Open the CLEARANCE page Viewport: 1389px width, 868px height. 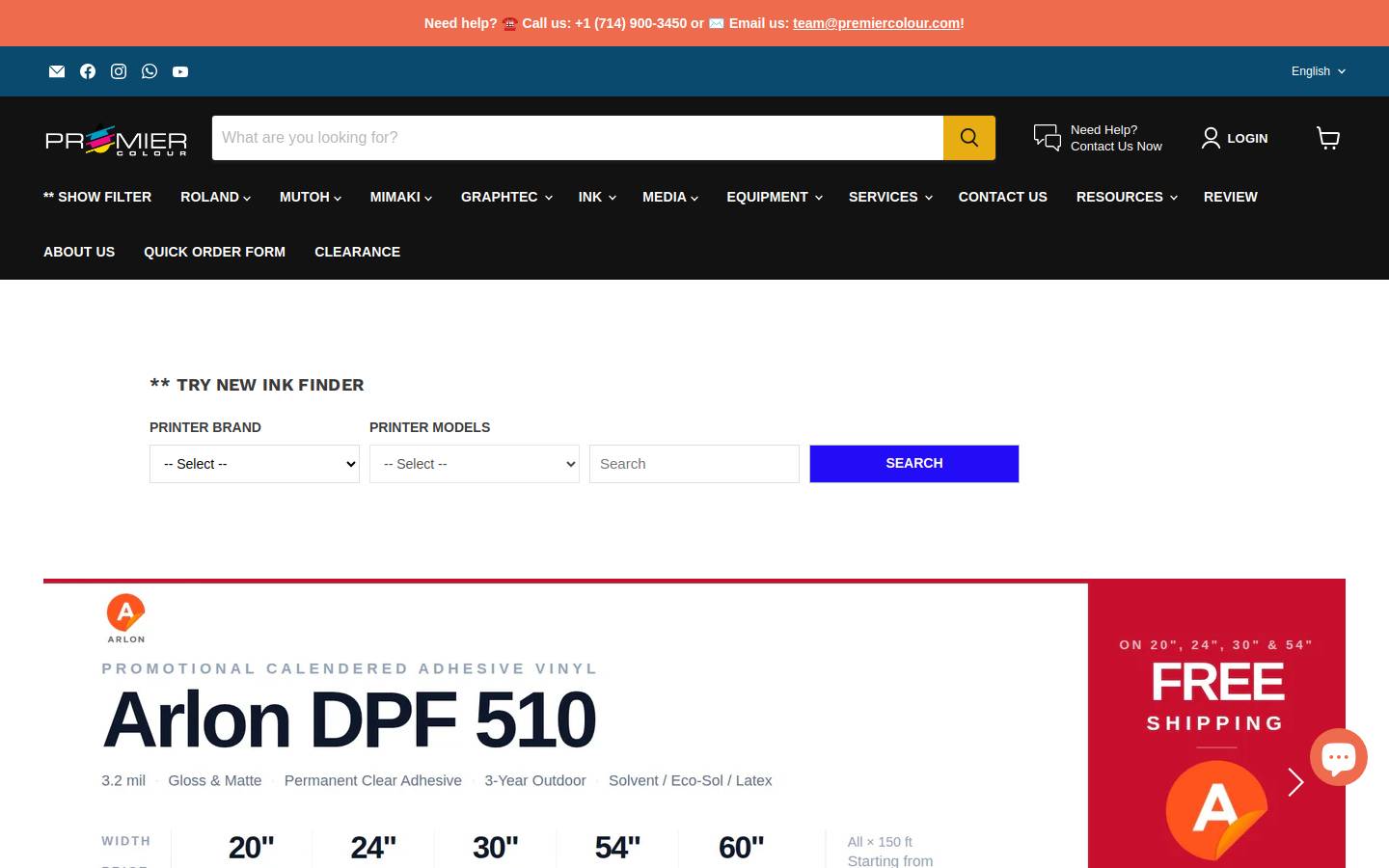click(357, 252)
